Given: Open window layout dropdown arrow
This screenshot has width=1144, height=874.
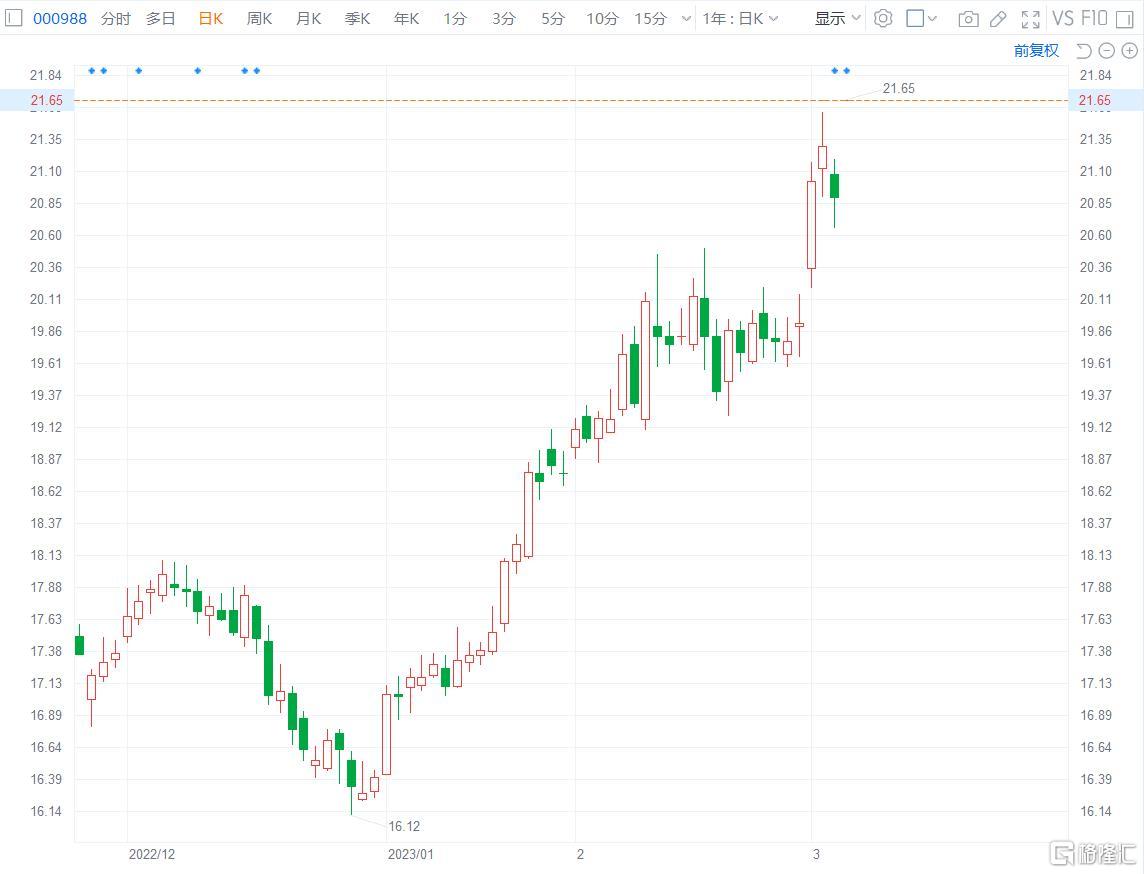Looking at the screenshot, I should click(x=933, y=18).
